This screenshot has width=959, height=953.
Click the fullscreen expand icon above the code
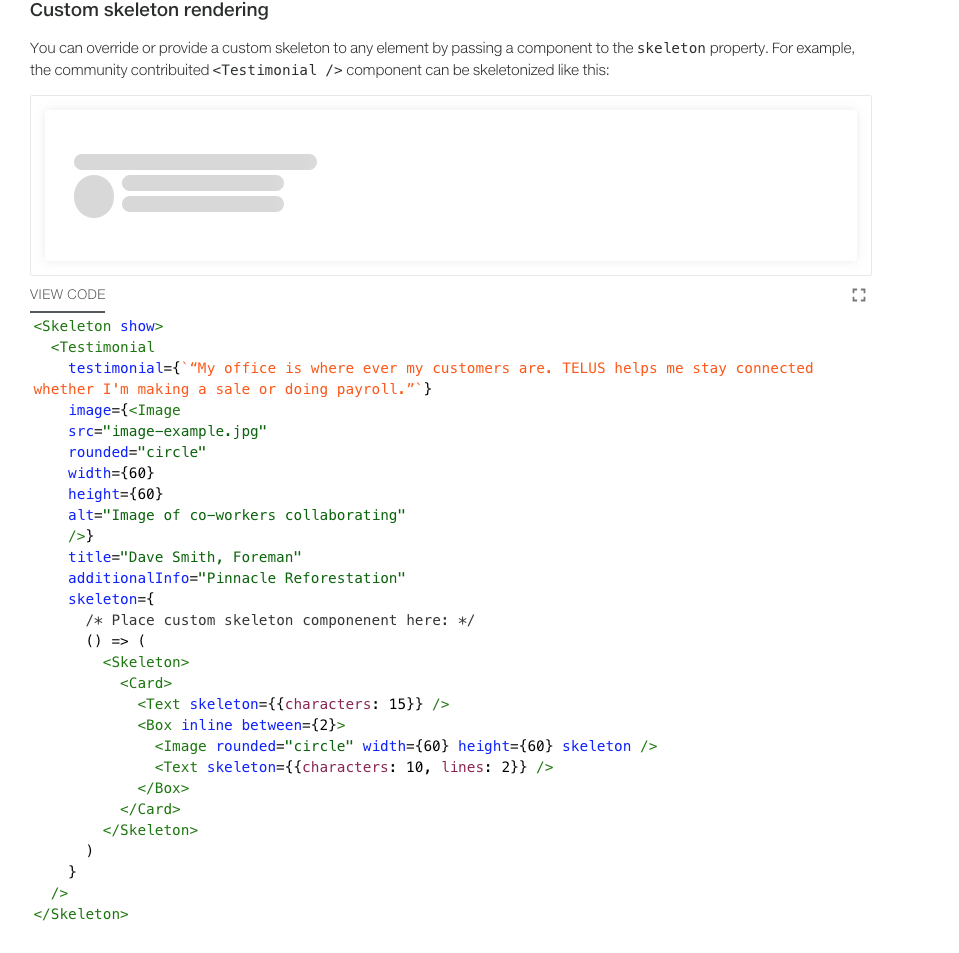(858, 294)
